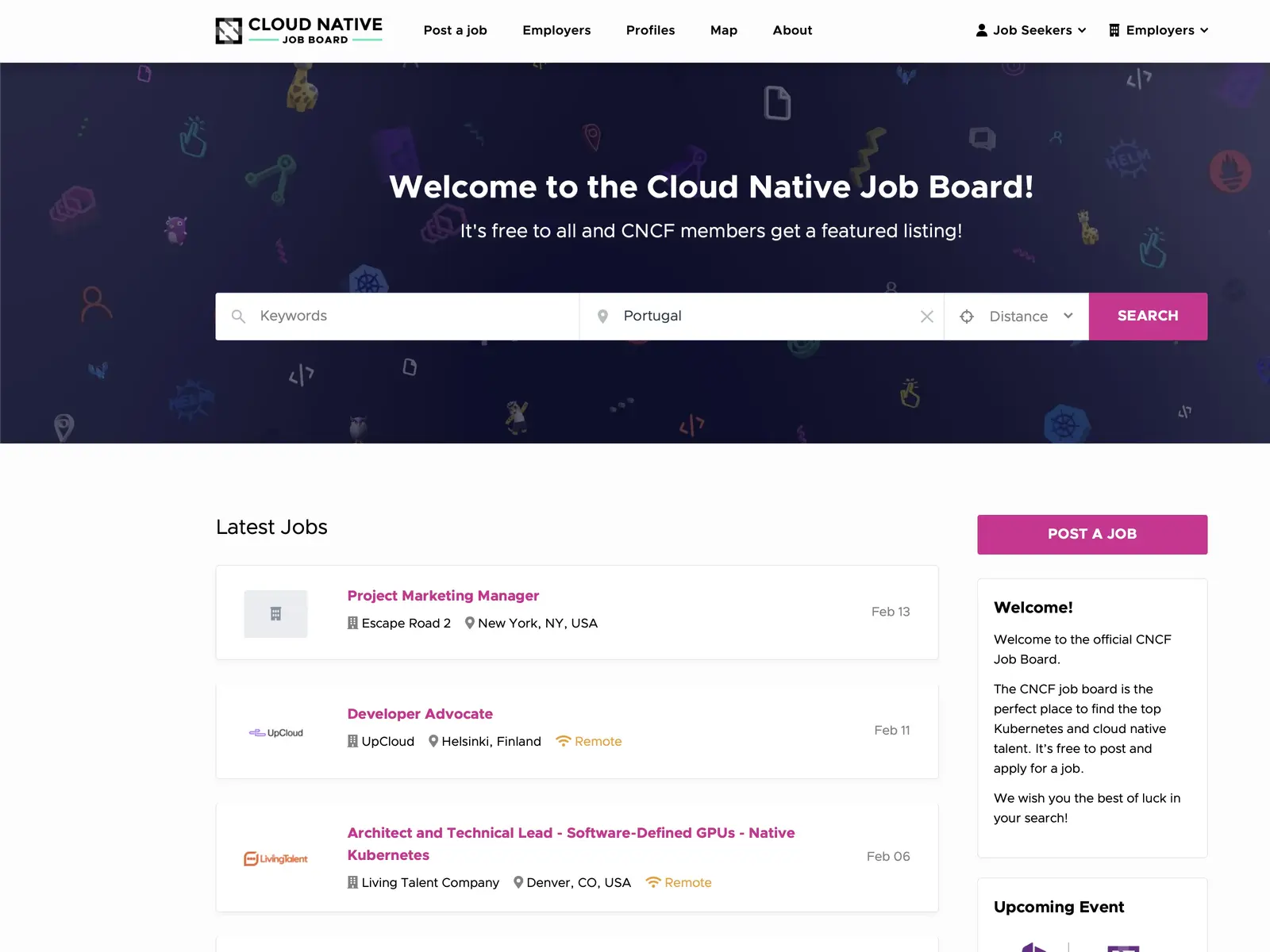The image size is (1270, 952).
Task: Click the Upcoming Event heading
Action: tap(1059, 907)
